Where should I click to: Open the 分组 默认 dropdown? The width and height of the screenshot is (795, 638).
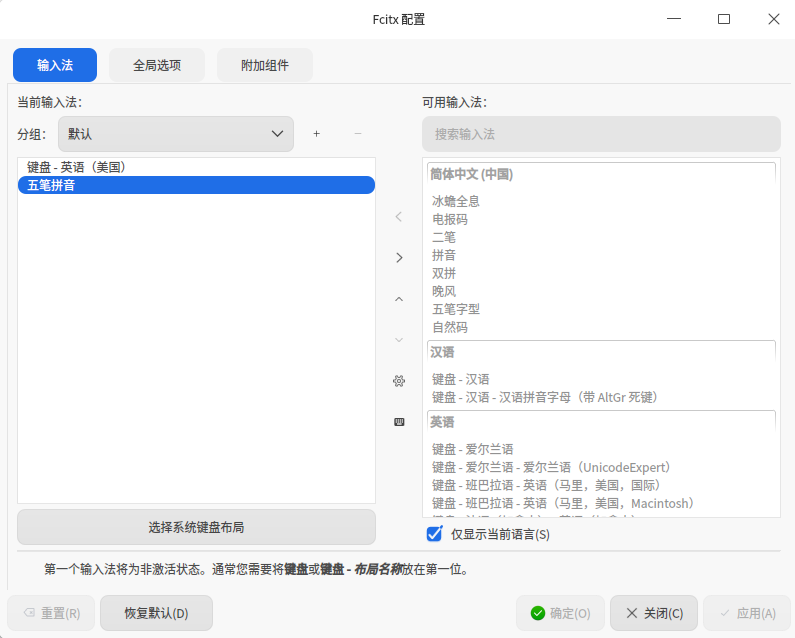click(176, 134)
